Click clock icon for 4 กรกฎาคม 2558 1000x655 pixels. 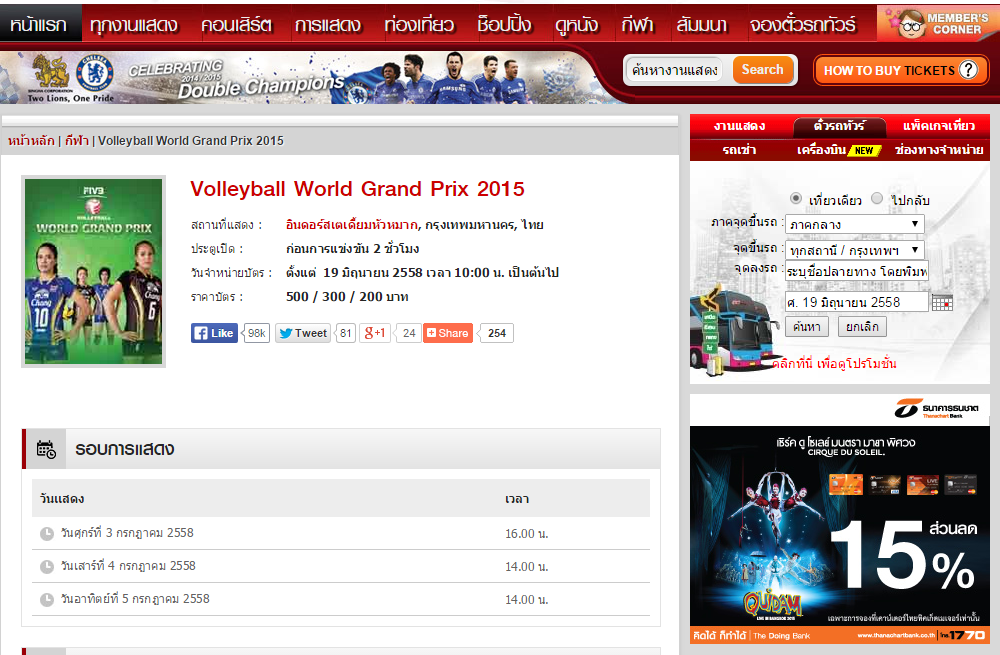coord(47,566)
